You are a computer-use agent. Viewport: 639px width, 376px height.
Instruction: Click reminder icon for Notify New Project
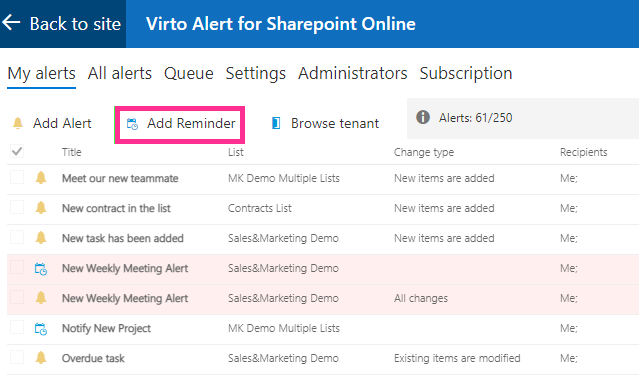pos(41,329)
